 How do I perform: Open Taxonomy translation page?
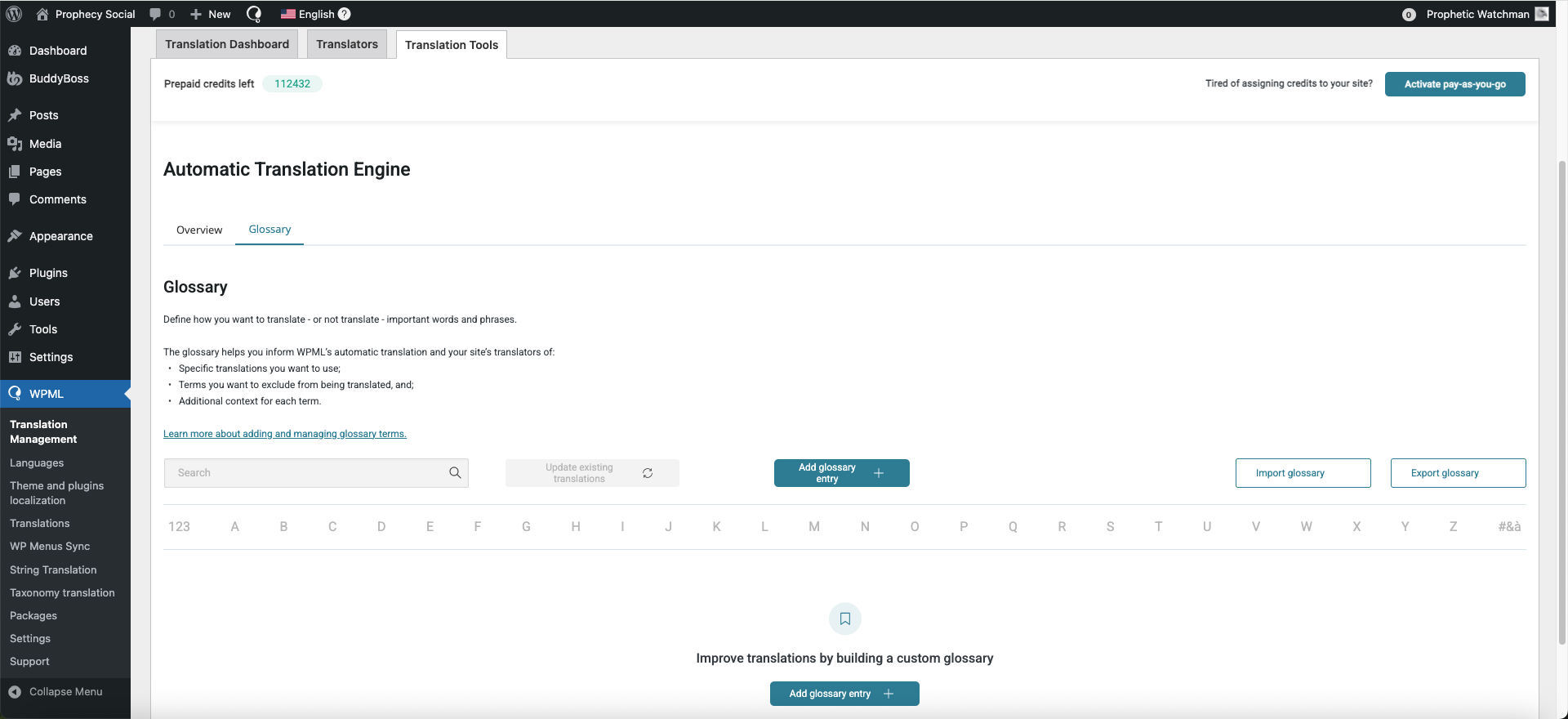pyautogui.click(x=62, y=592)
